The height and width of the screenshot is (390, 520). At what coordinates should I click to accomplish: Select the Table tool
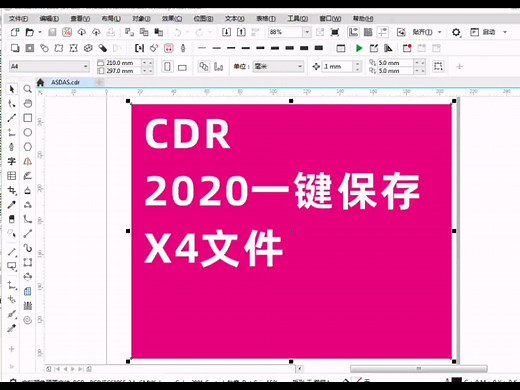pos(12,176)
